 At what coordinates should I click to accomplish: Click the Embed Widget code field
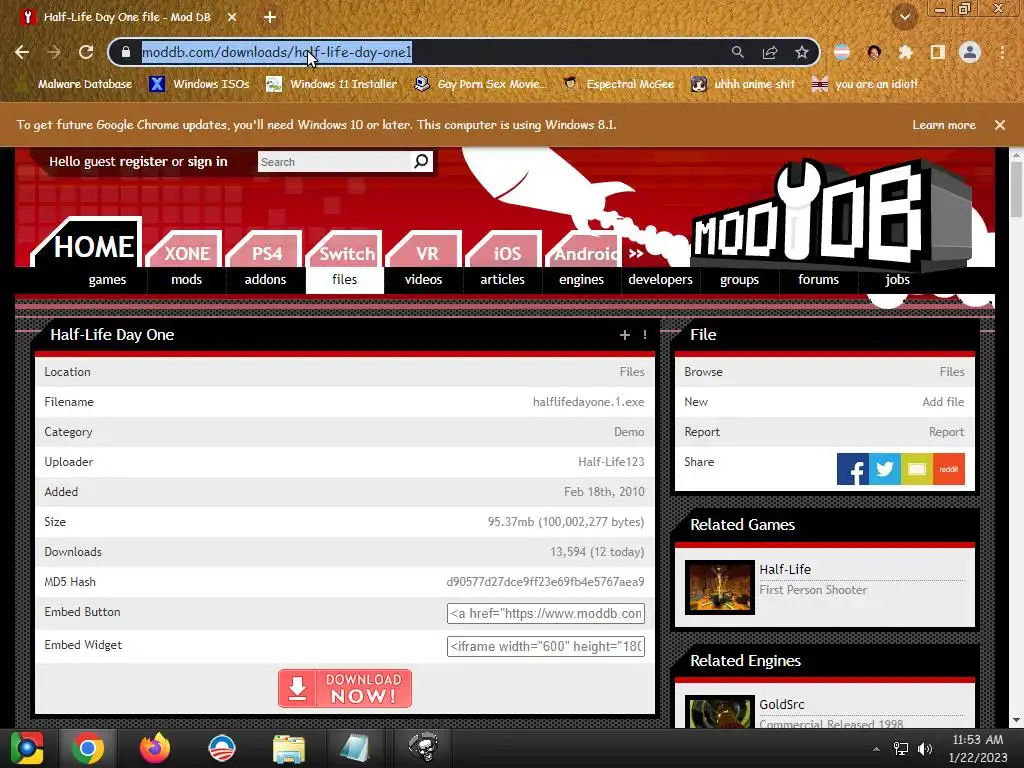click(x=545, y=646)
